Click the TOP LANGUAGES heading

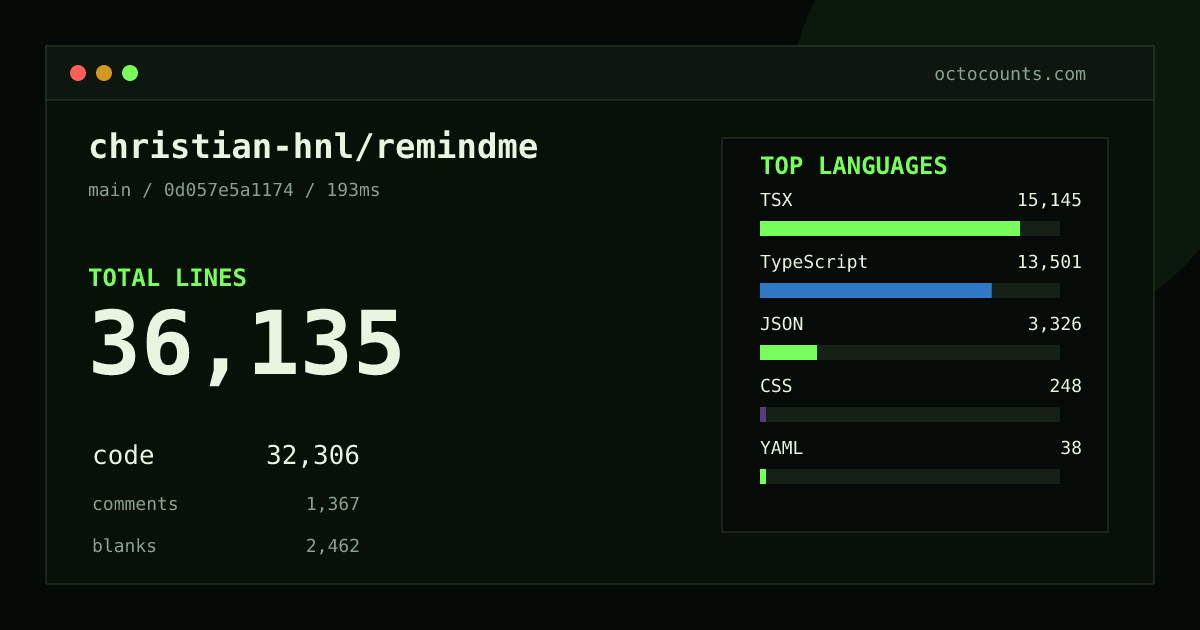pos(854,166)
